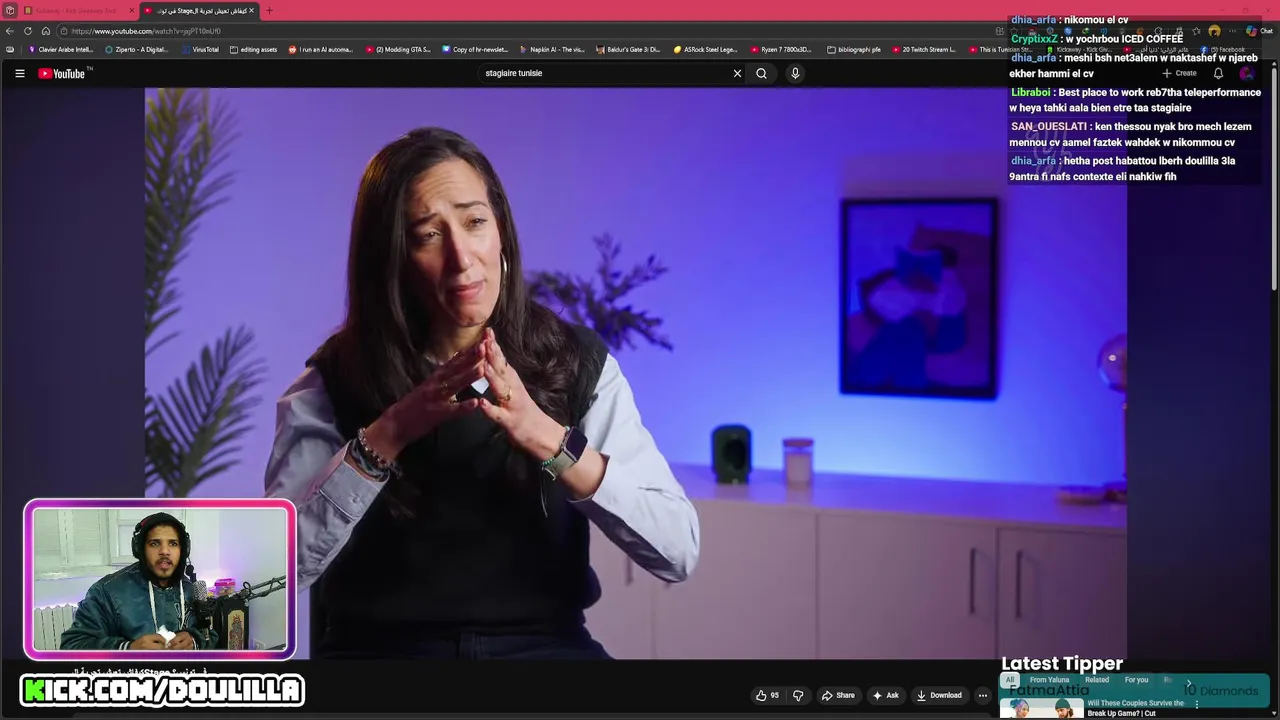Open 'Ziperto - A Digital...' bookmark
This screenshot has height=720, width=1280.
pos(137,49)
